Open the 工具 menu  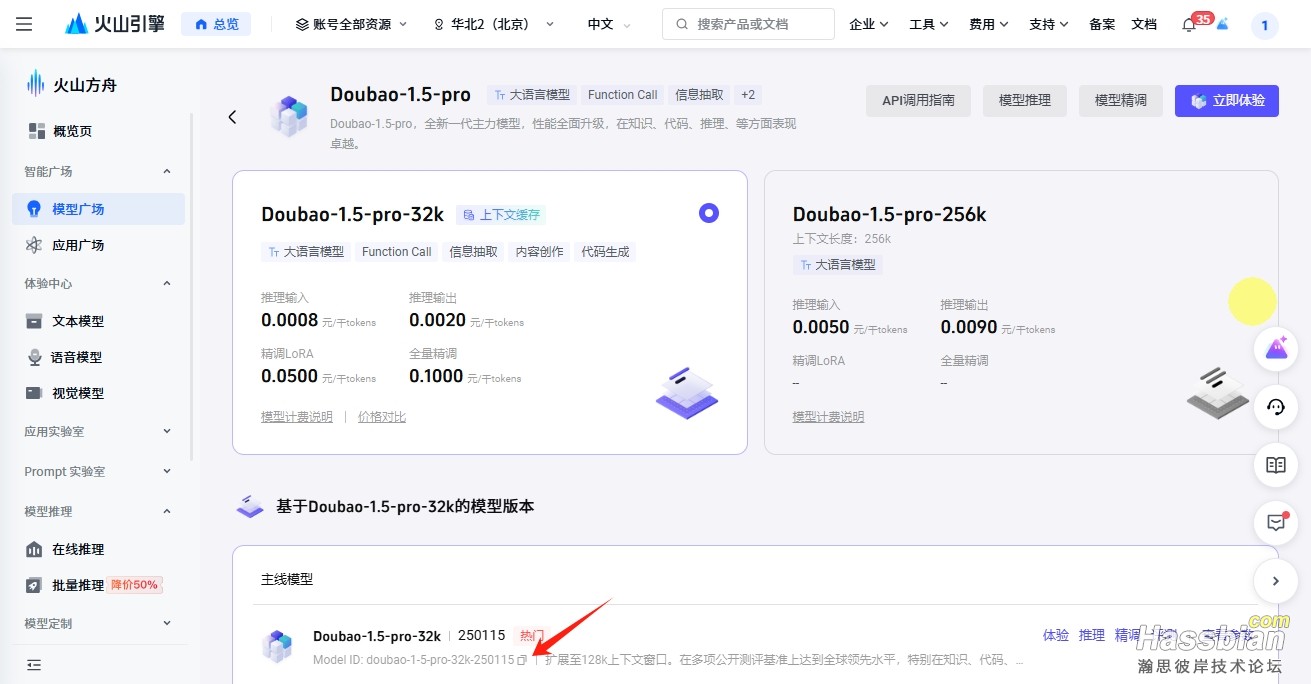(929, 24)
